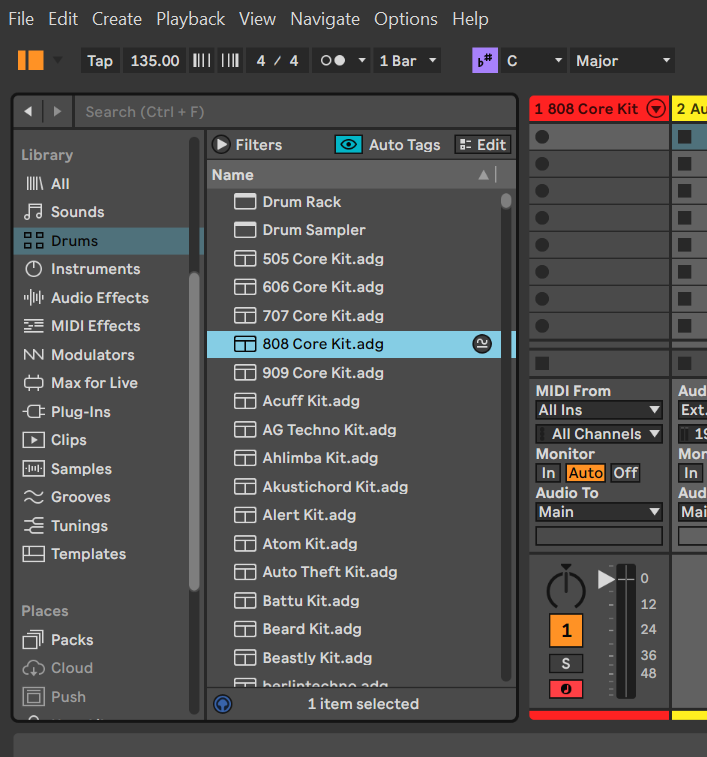Select the Instruments library category
This screenshot has height=757, width=707.
(101, 269)
